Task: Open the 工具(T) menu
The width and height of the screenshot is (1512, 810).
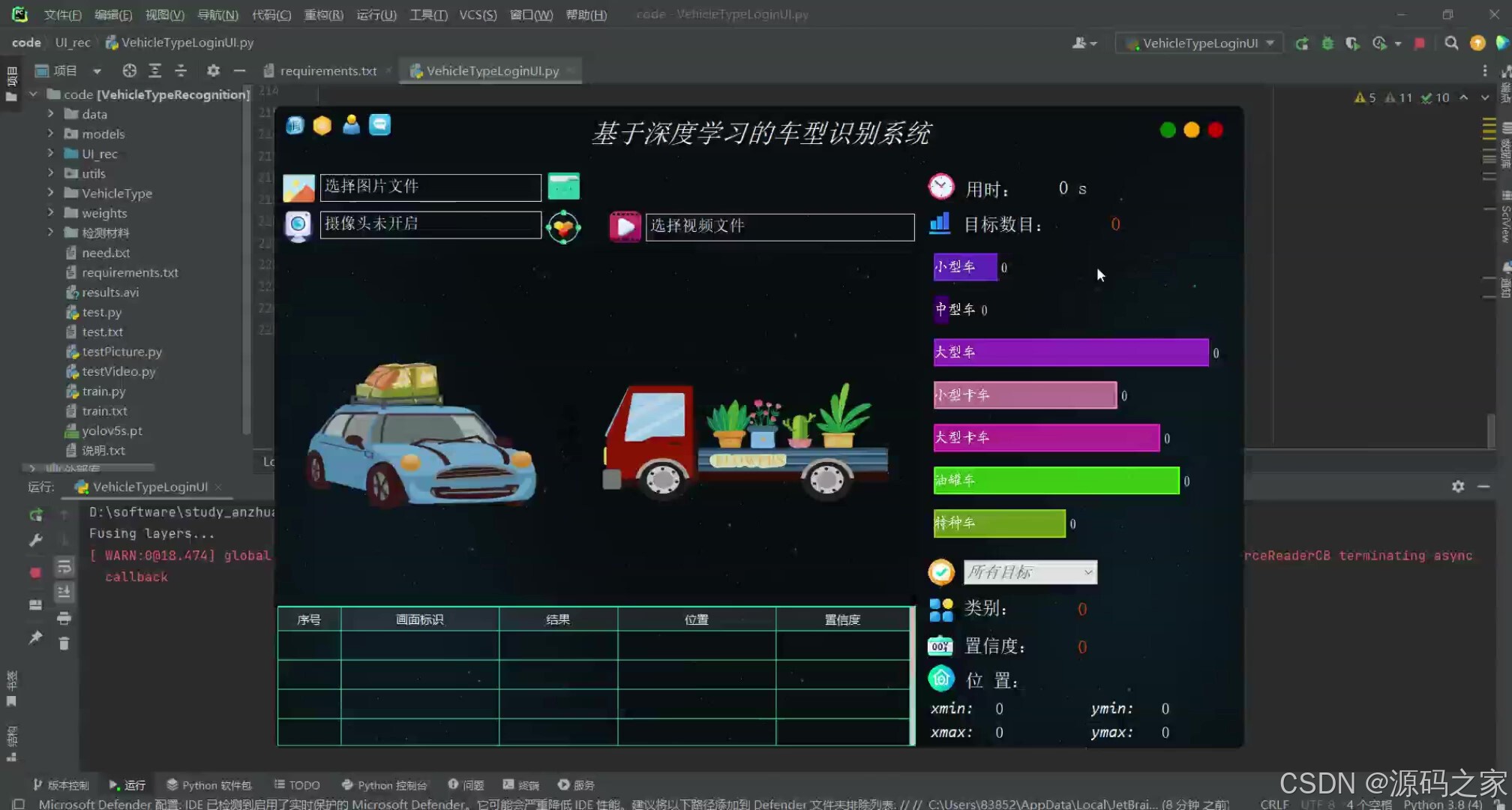Action: tap(428, 14)
